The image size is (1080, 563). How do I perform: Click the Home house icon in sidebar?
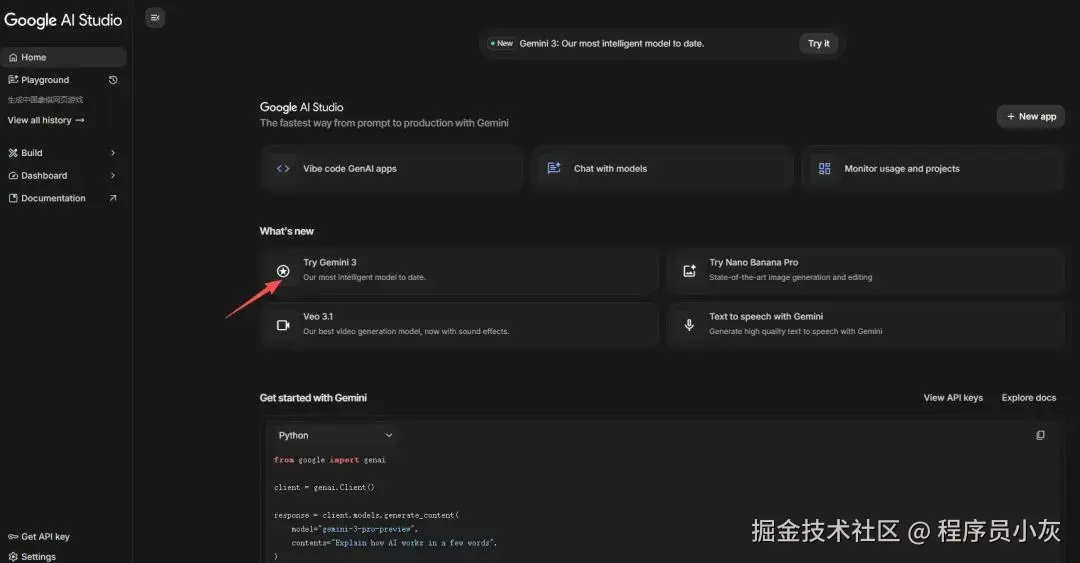[x=13, y=57]
